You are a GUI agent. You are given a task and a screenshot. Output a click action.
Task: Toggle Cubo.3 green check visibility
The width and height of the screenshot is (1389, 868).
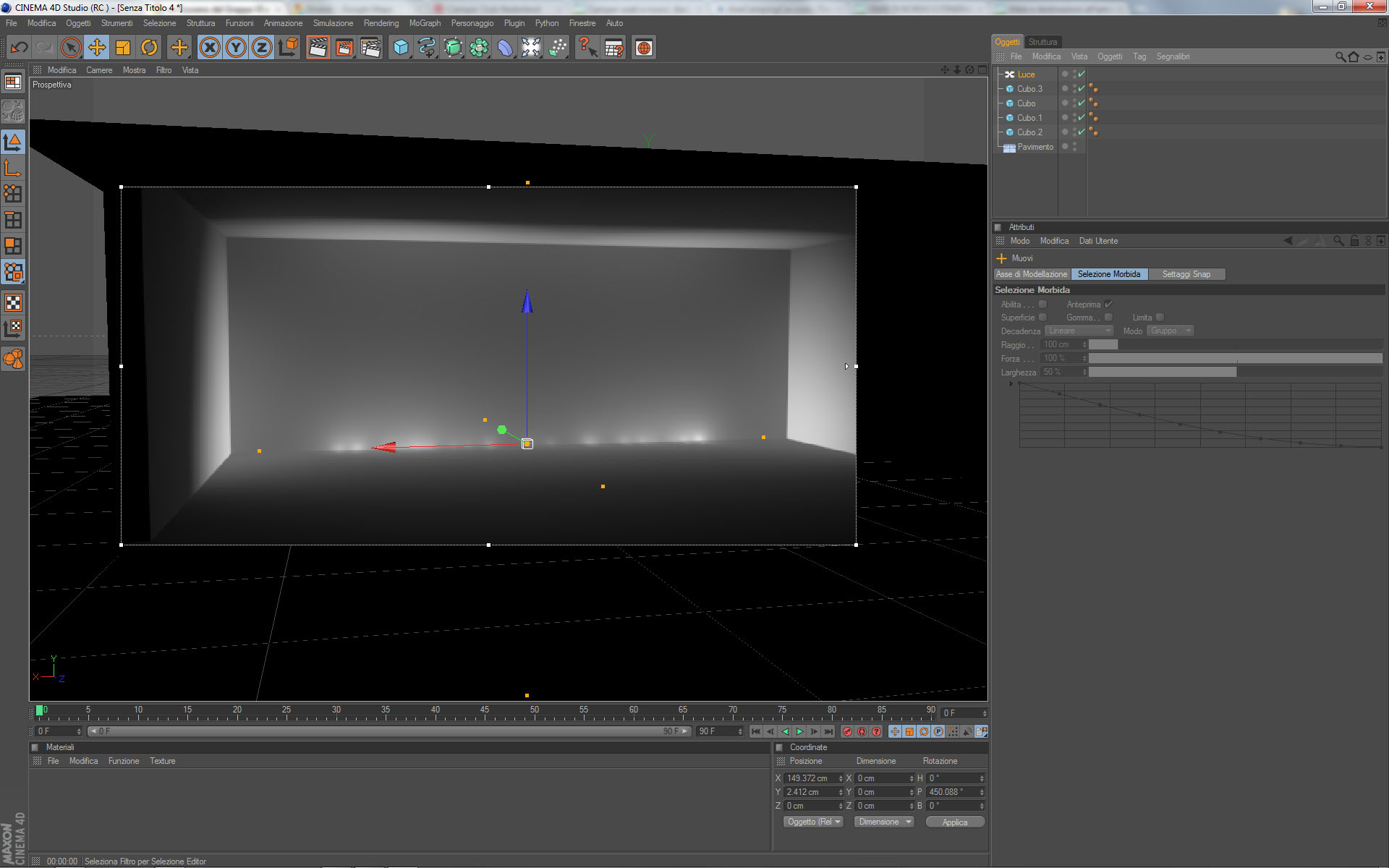(x=1082, y=89)
